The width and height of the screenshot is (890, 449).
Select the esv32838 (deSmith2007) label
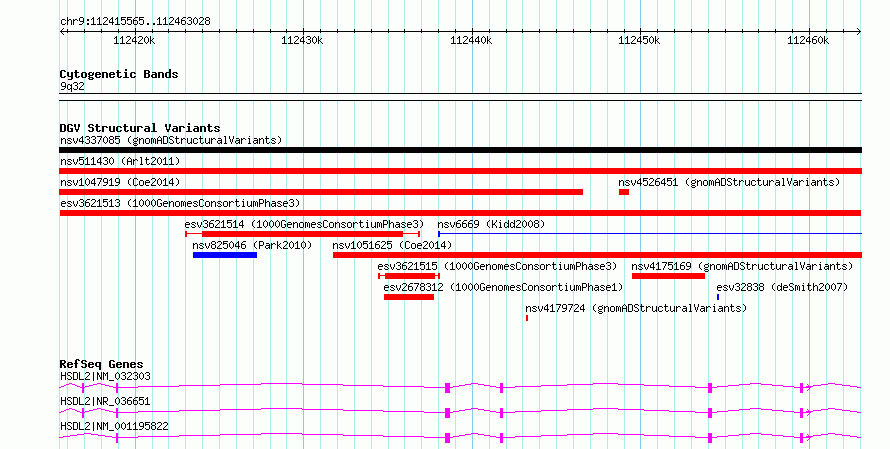[x=782, y=287]
